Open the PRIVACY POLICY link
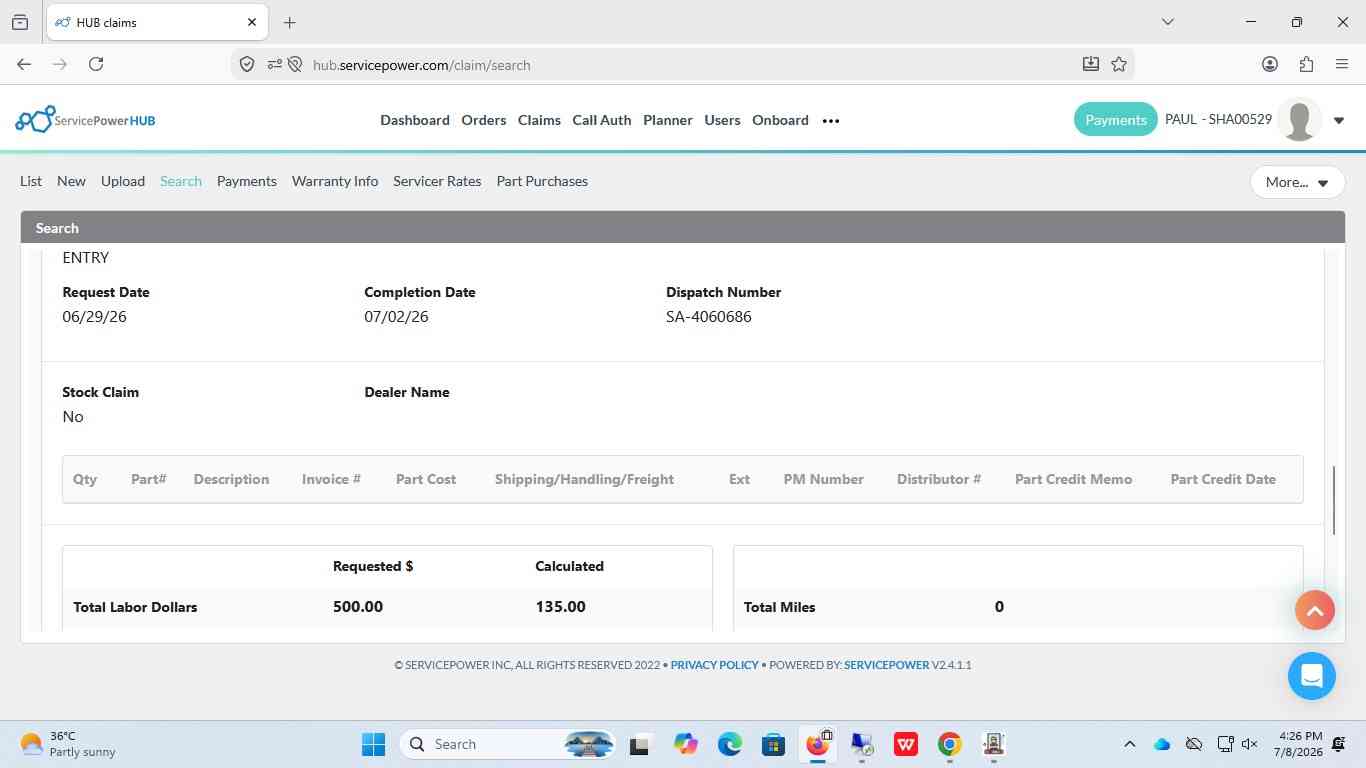 click(714, 665)
